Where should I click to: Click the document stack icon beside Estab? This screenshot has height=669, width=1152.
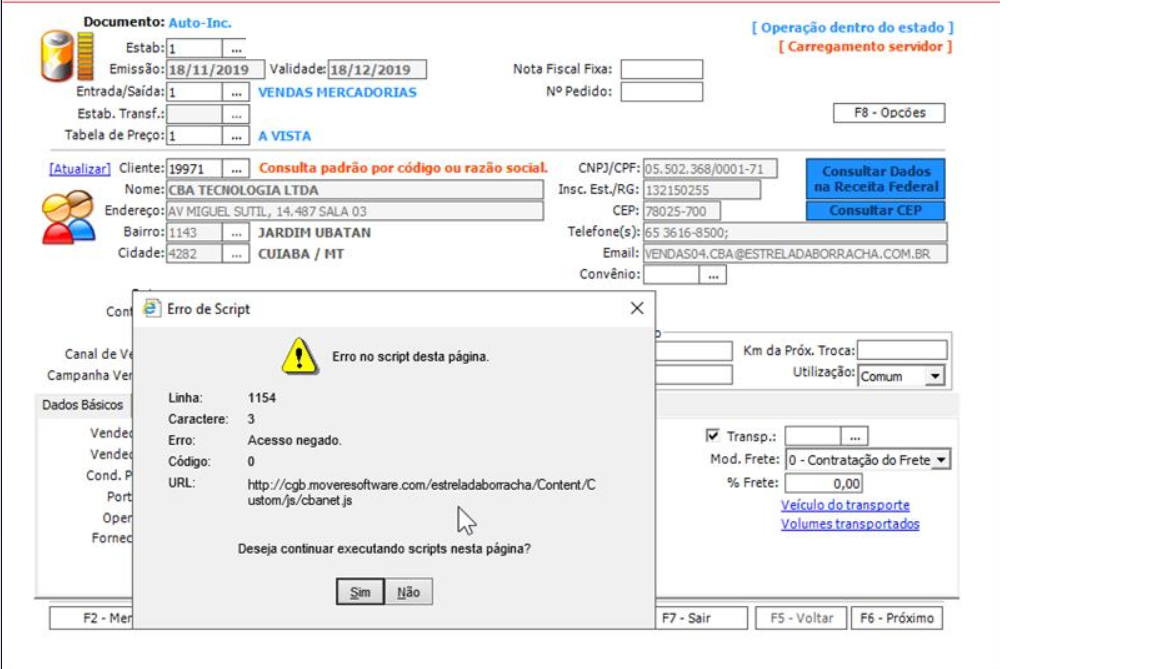67,56
